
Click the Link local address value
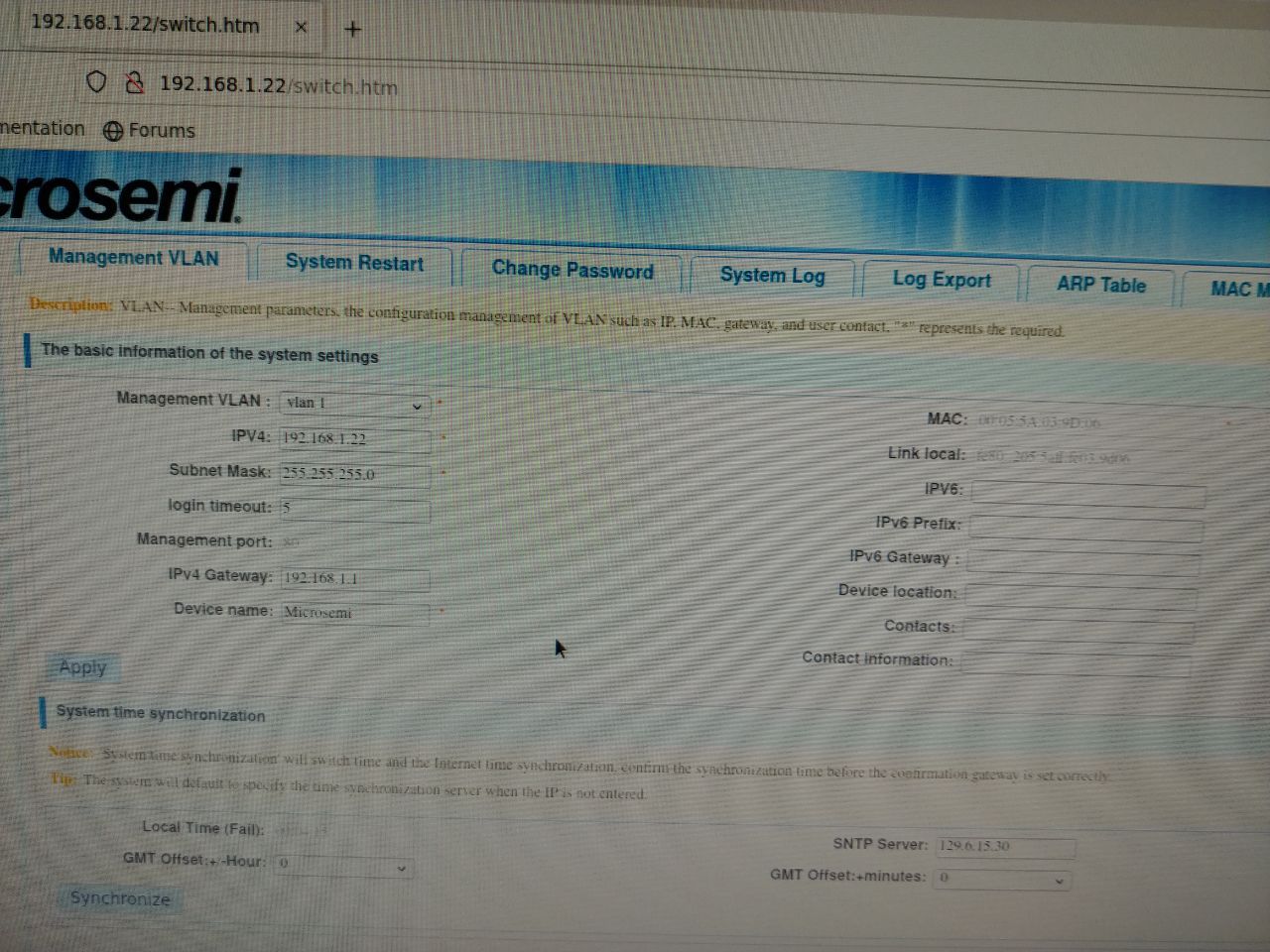tap(1053, 457)
